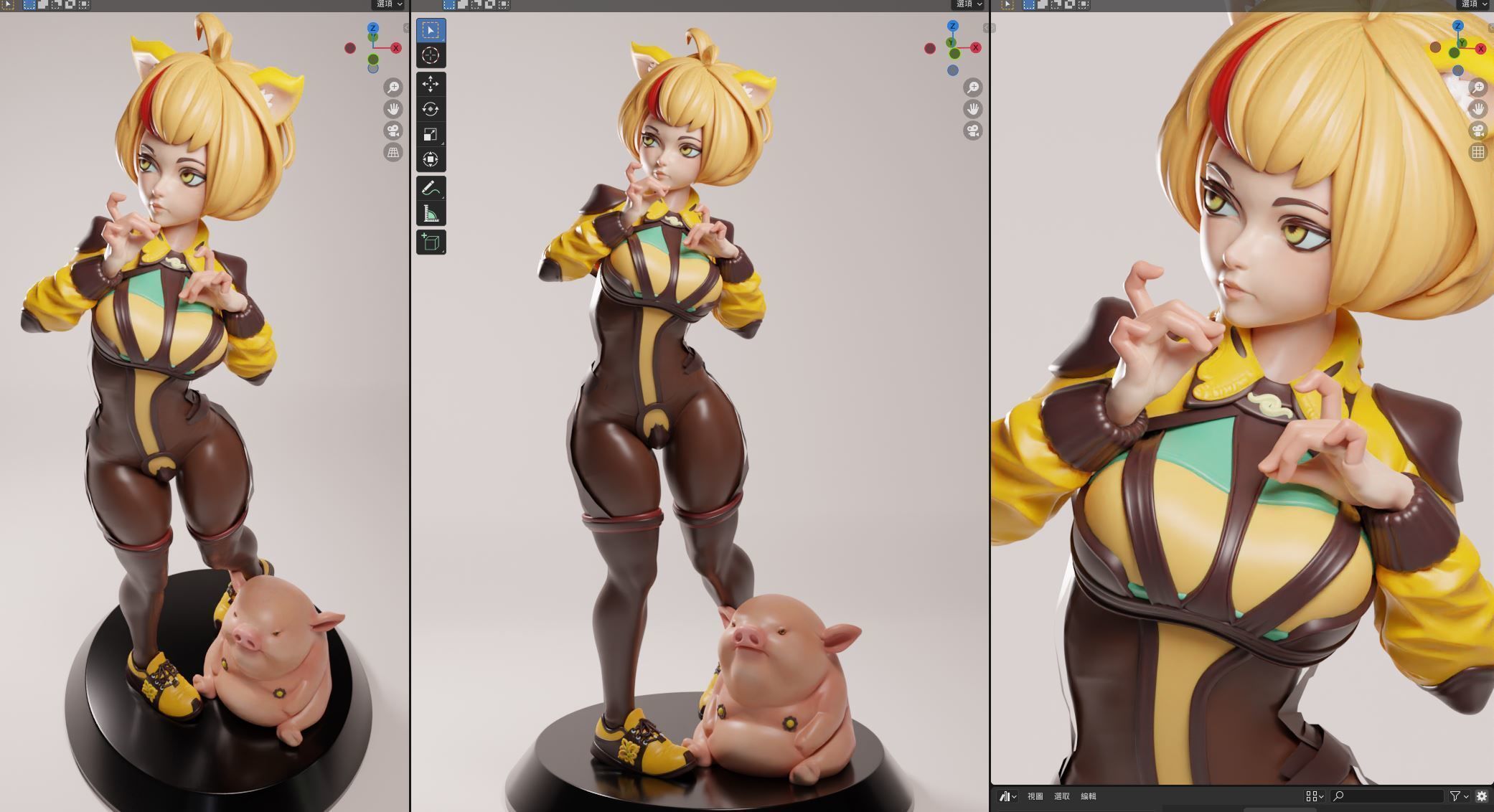
Task: Select the 3D Cursor tool
Action: point(431,55)
